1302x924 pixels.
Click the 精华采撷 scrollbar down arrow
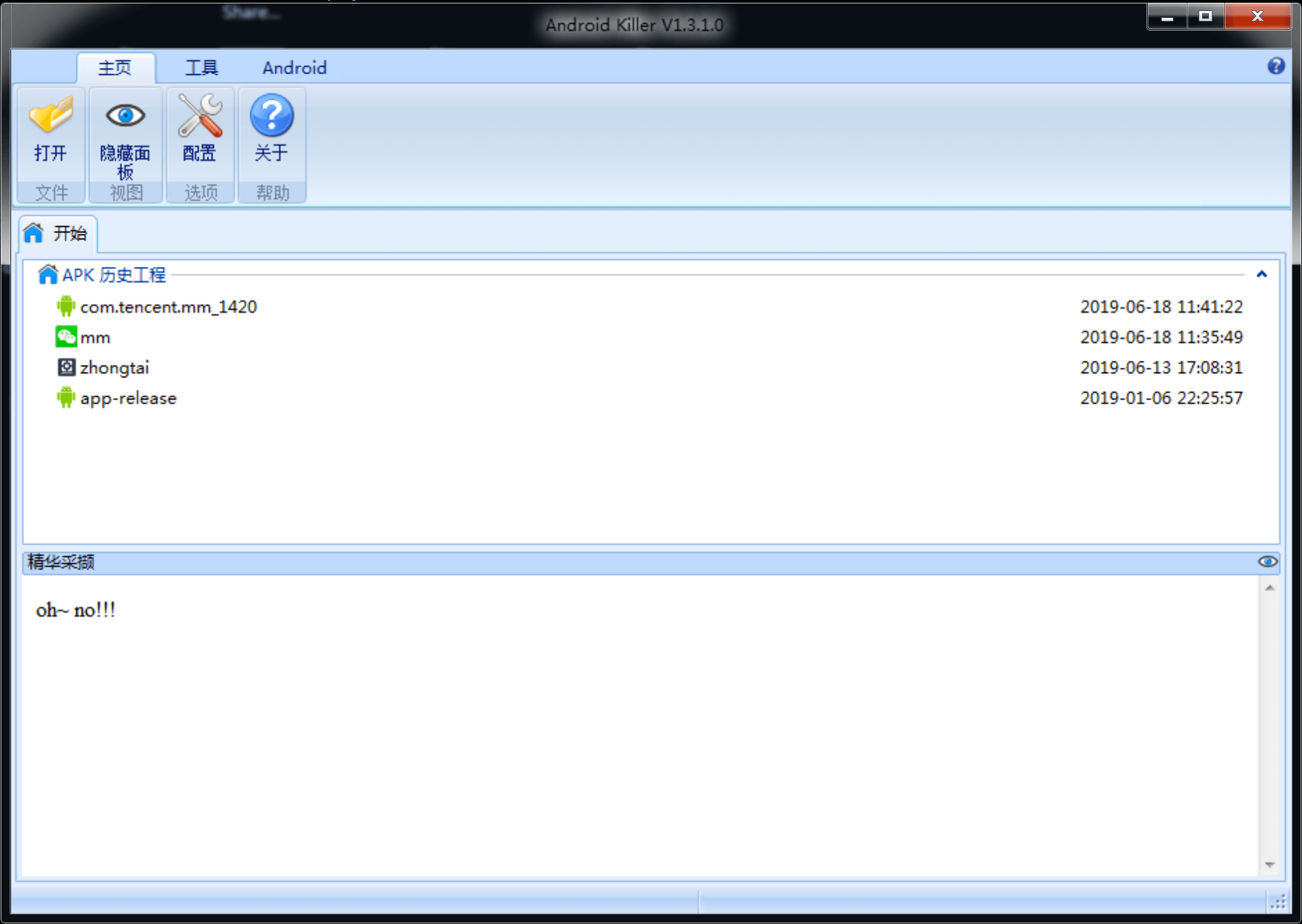tap(1269, 864)
